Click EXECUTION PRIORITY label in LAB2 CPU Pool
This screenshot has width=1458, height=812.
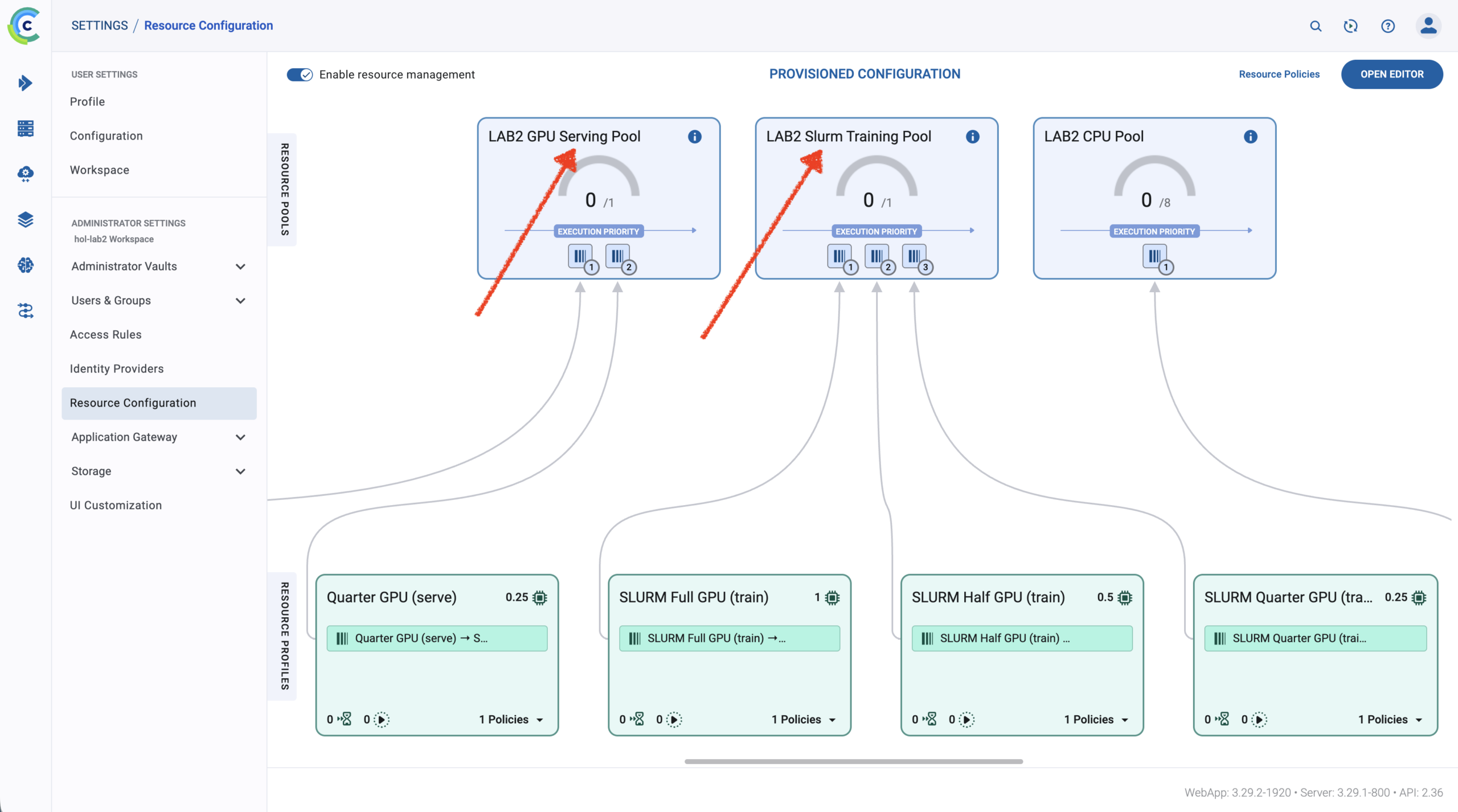(x=1154, y=231)
